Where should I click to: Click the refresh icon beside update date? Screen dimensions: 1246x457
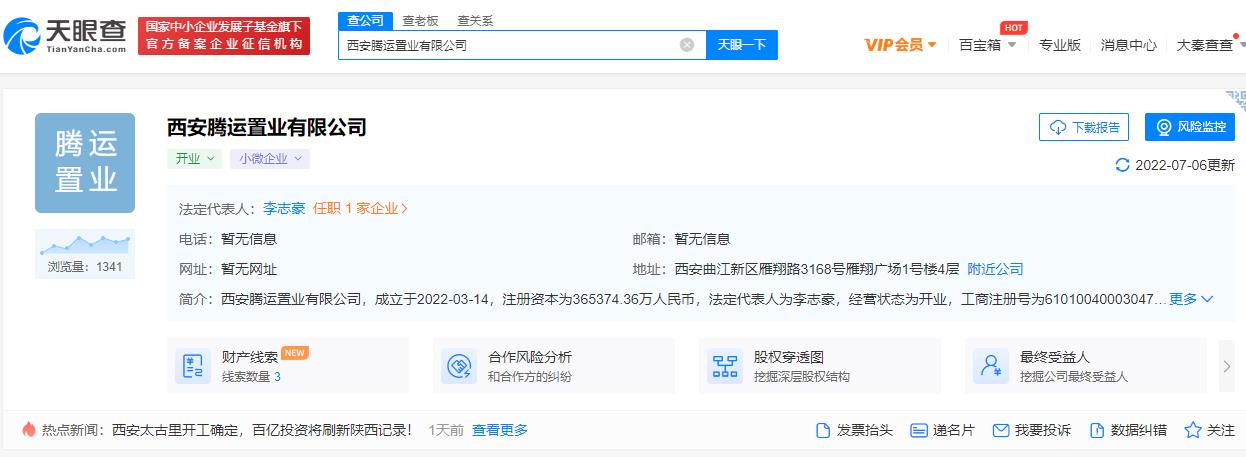tap(1122, 165)
